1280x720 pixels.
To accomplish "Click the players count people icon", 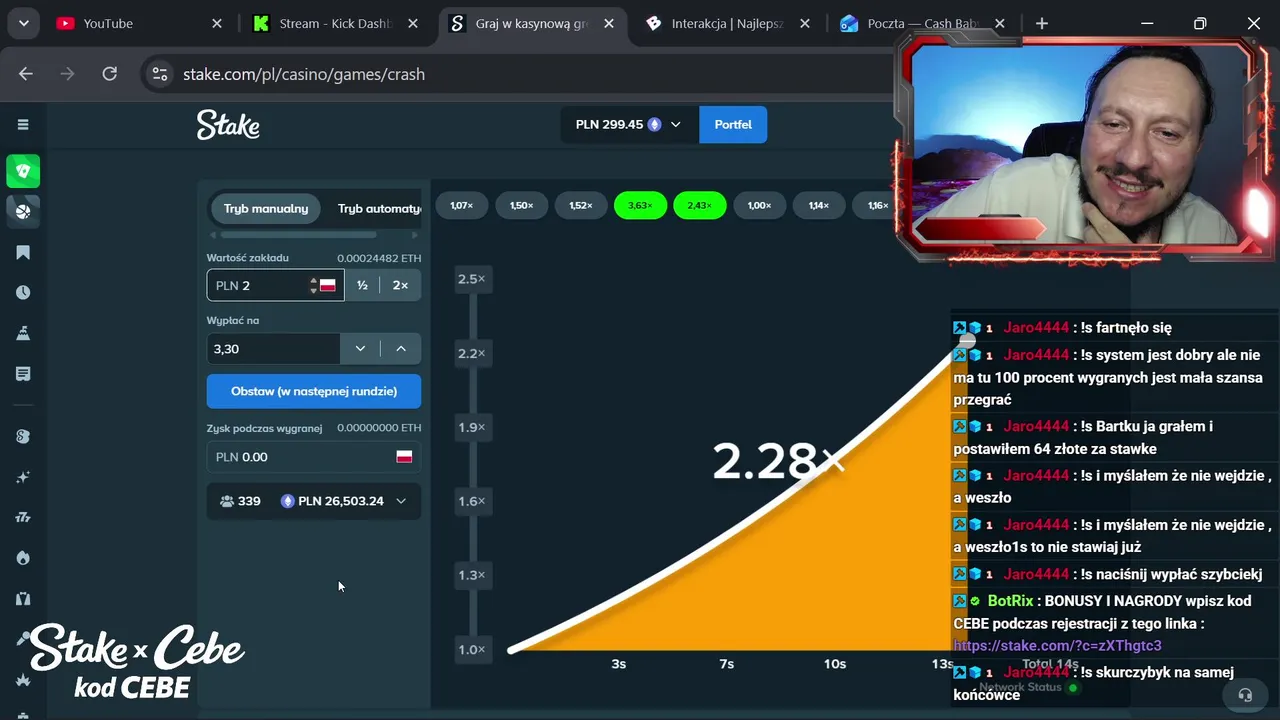I will (227, 501).
